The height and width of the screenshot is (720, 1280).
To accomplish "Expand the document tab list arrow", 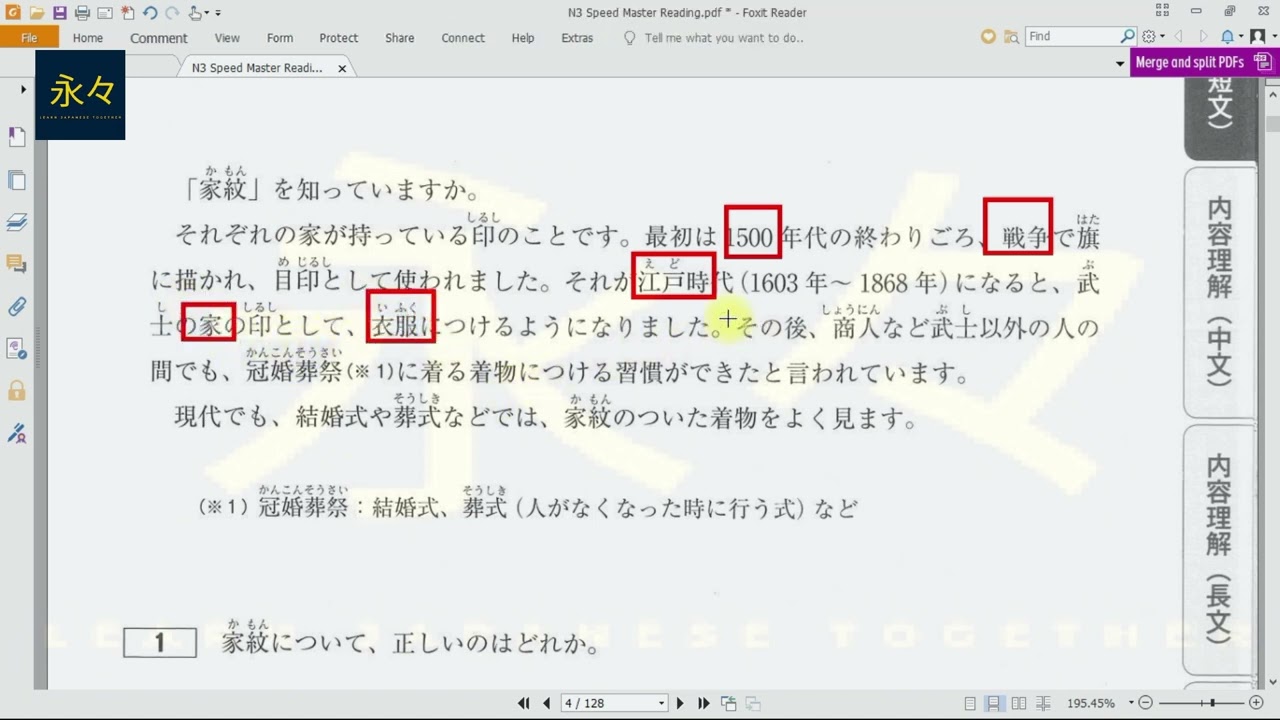I will click(1120, 64).
